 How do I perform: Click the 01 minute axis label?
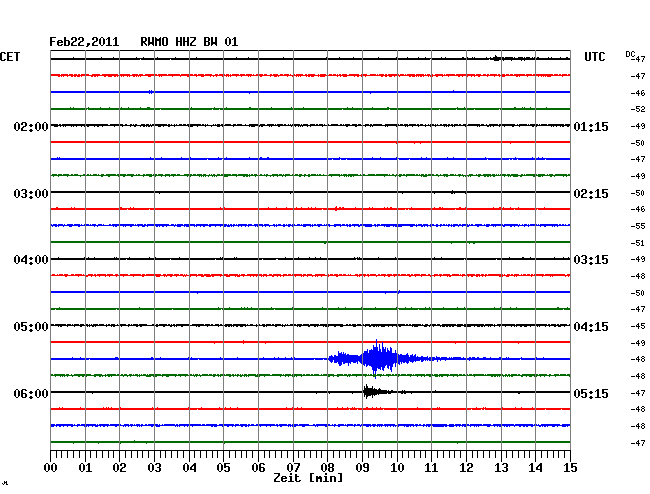pos(85,467)
